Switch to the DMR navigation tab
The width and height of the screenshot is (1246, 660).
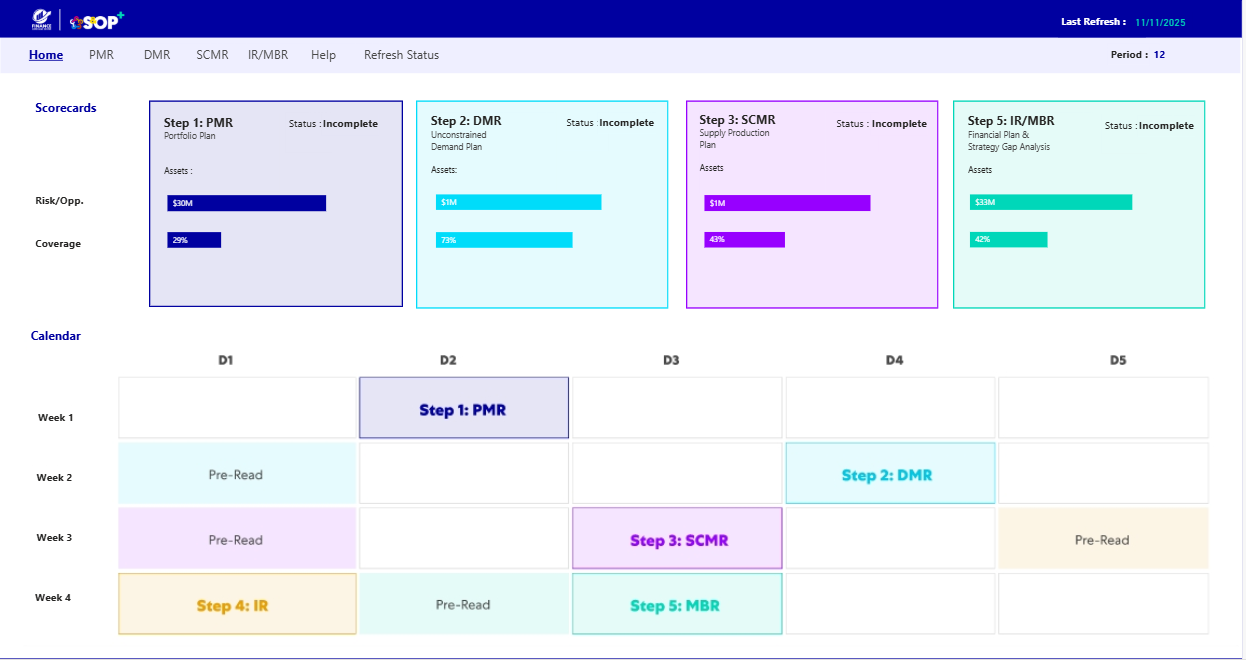coord(157,55)
